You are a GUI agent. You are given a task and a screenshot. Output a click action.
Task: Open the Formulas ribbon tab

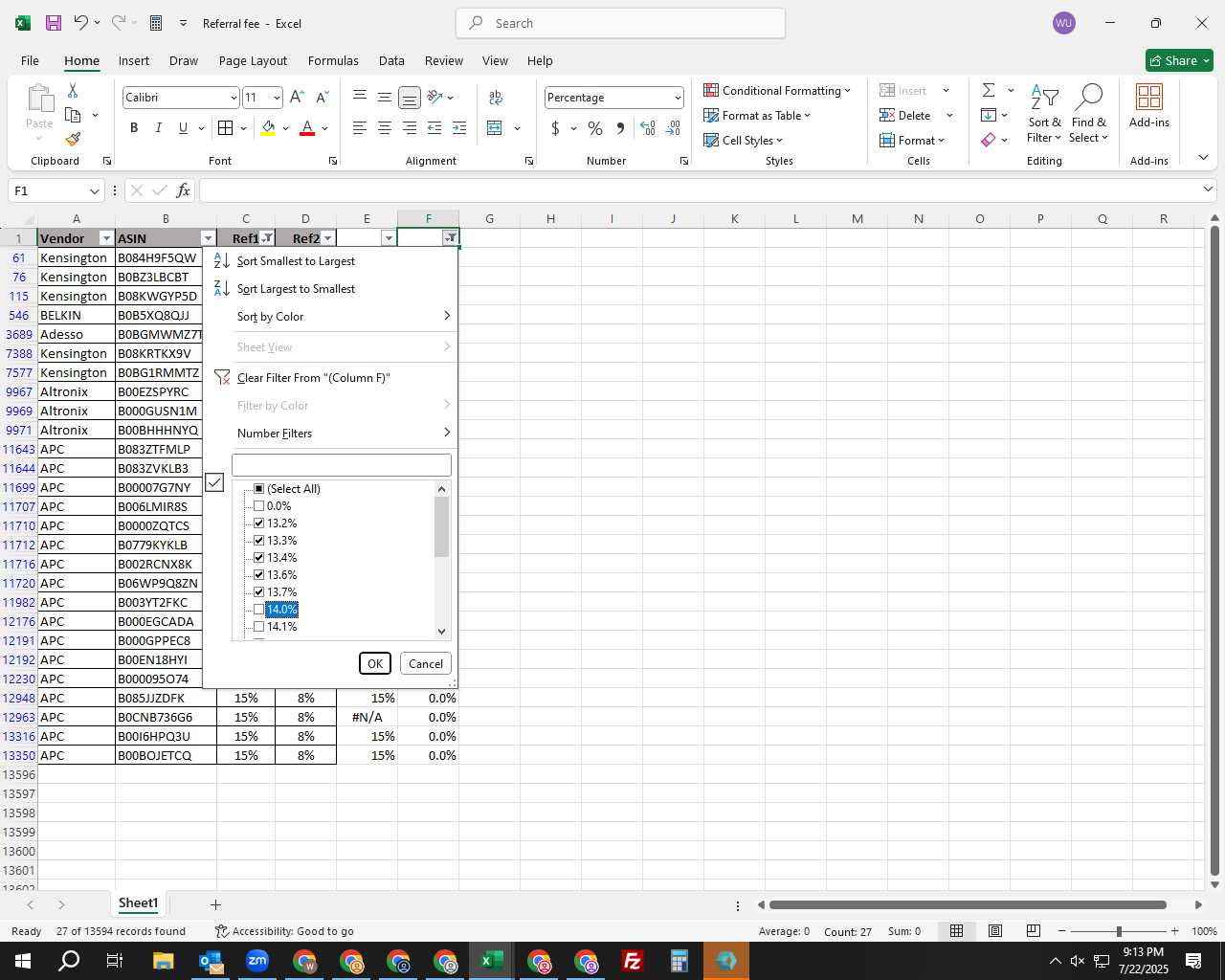tap(333, 60)
